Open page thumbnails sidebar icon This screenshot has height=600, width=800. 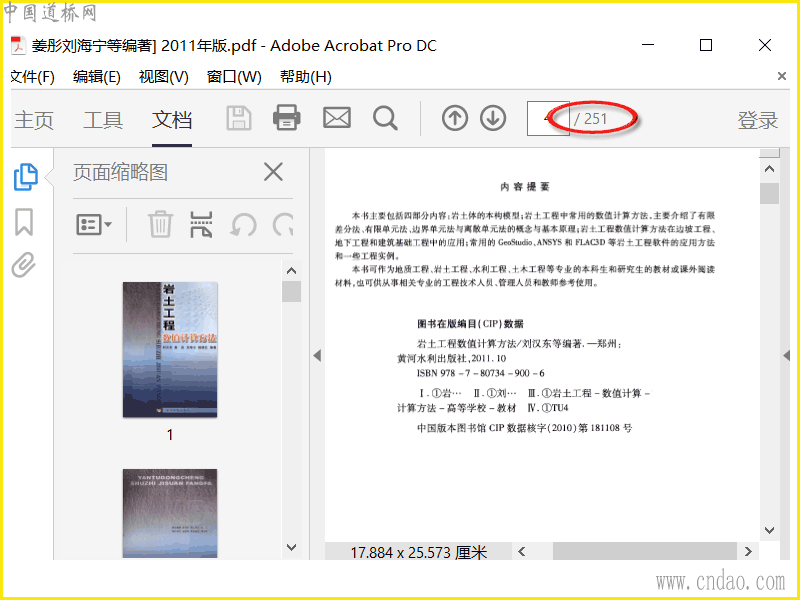(26, 177)
